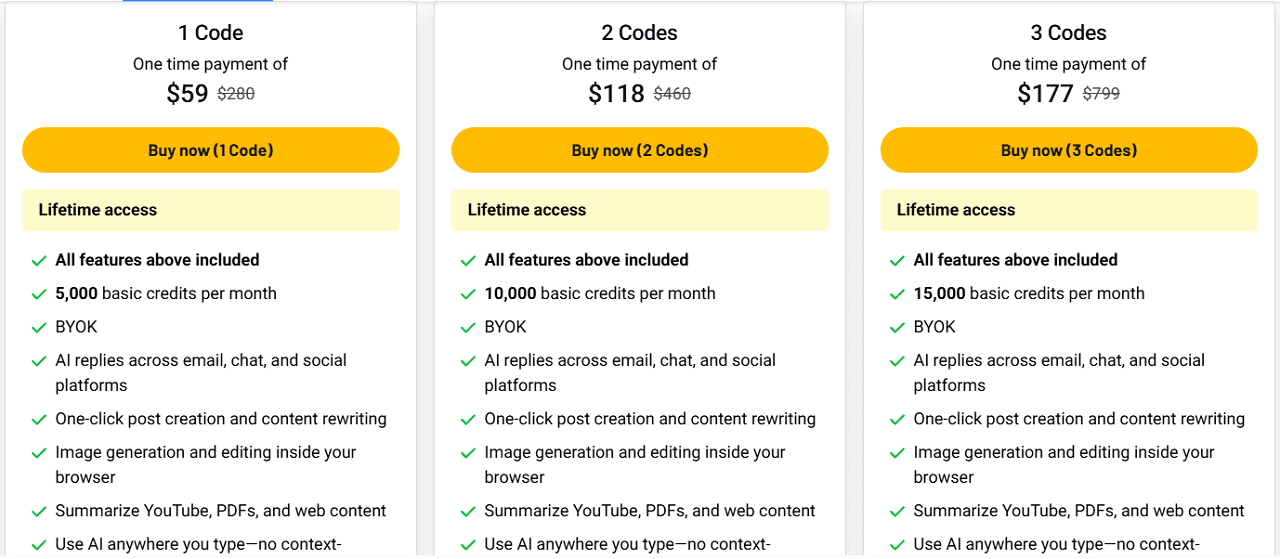Click BYOK checkmark in 1 Code plan
1280x559 pixels.
click(39, 328)
